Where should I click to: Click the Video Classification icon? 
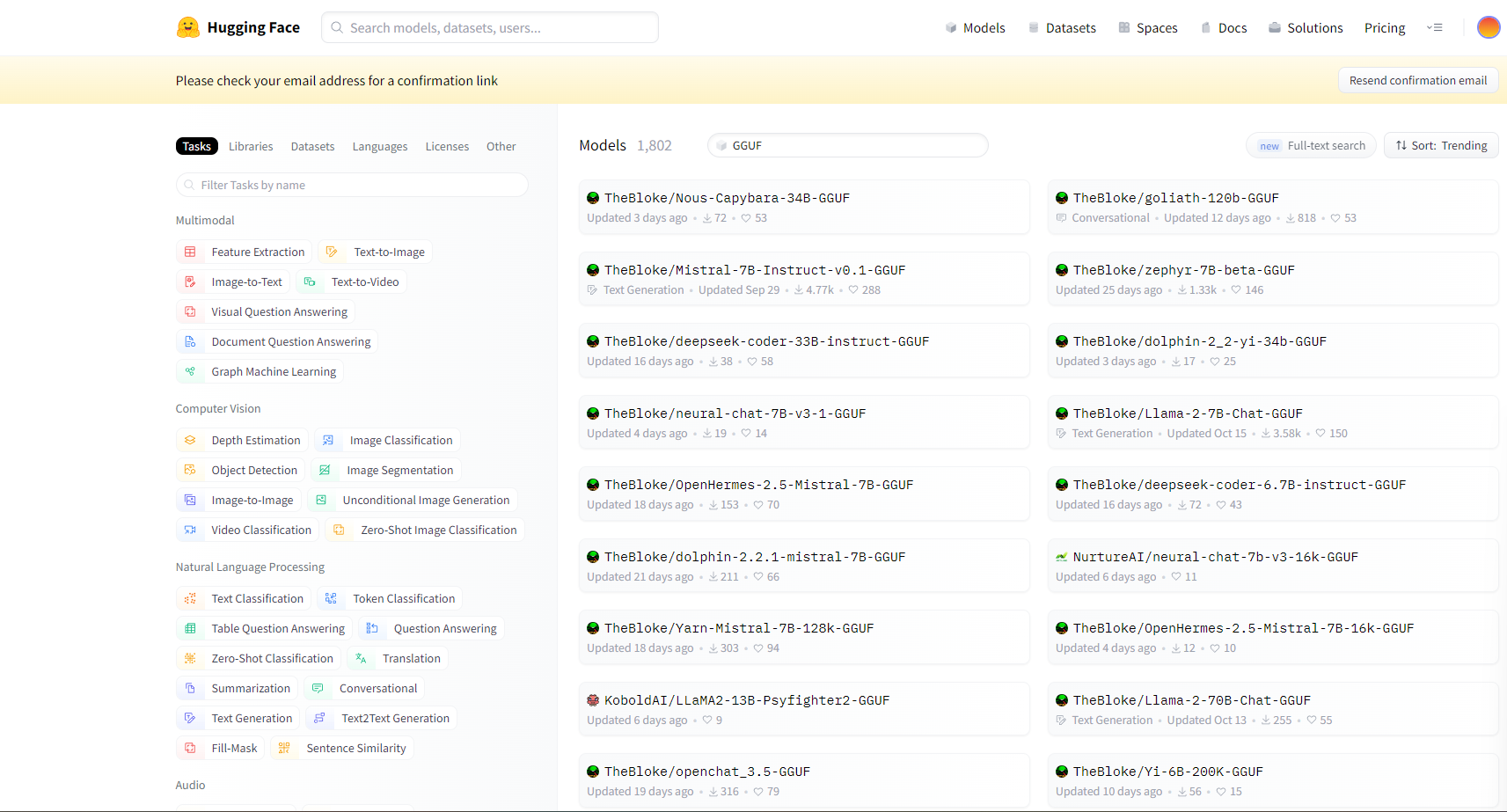coord(190,530)
